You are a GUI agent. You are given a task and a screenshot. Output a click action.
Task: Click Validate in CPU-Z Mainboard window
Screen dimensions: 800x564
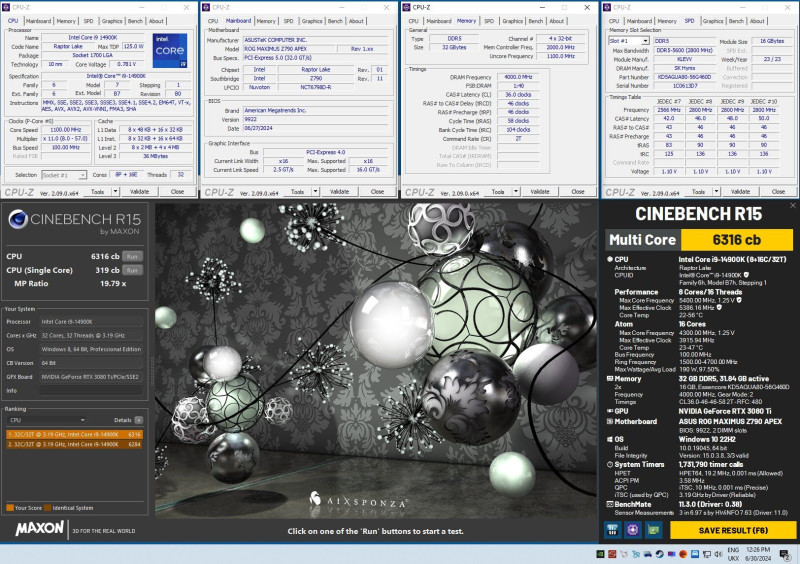339,191
